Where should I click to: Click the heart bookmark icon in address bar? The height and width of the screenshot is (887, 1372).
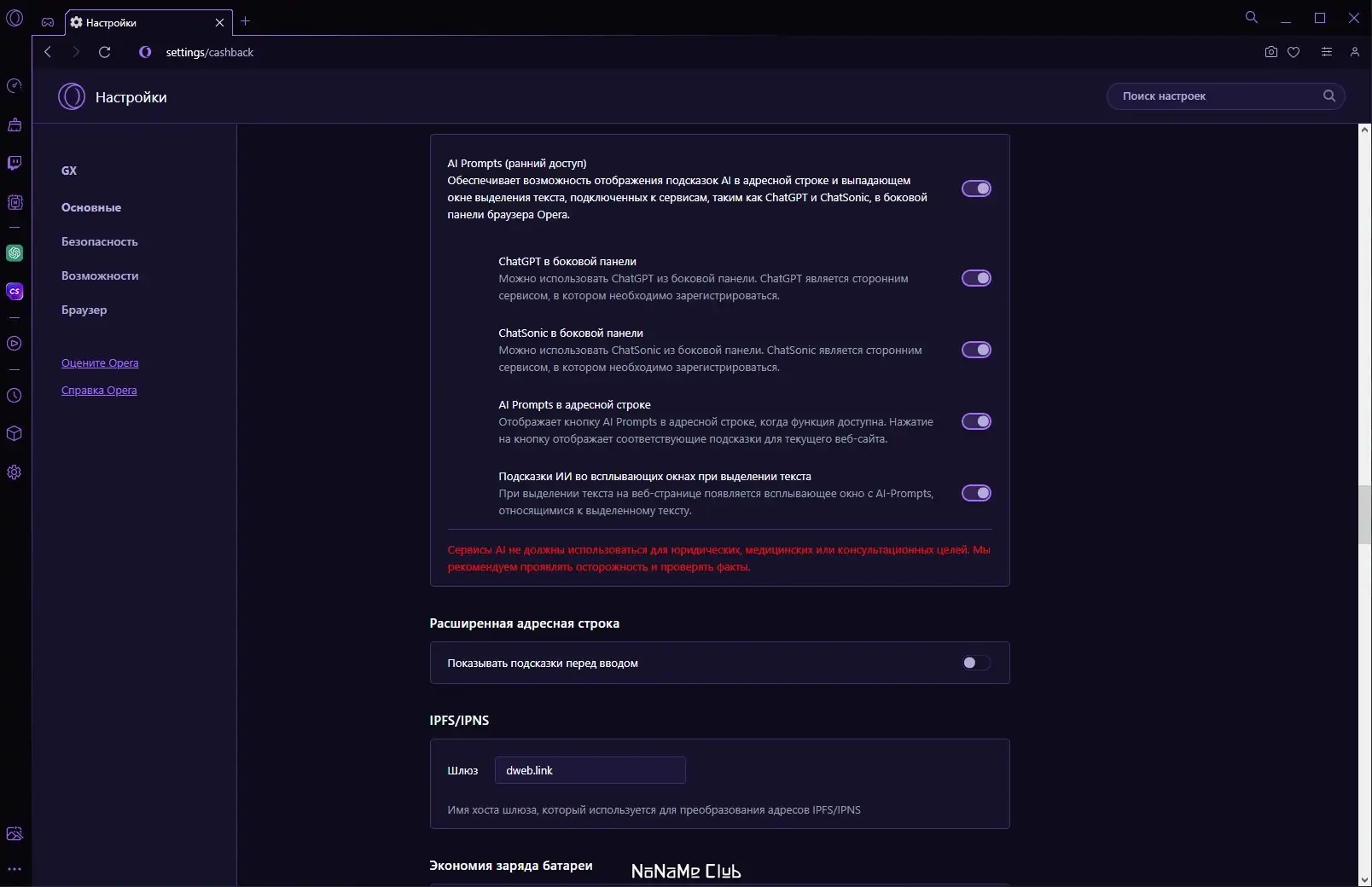(1294, 52)
